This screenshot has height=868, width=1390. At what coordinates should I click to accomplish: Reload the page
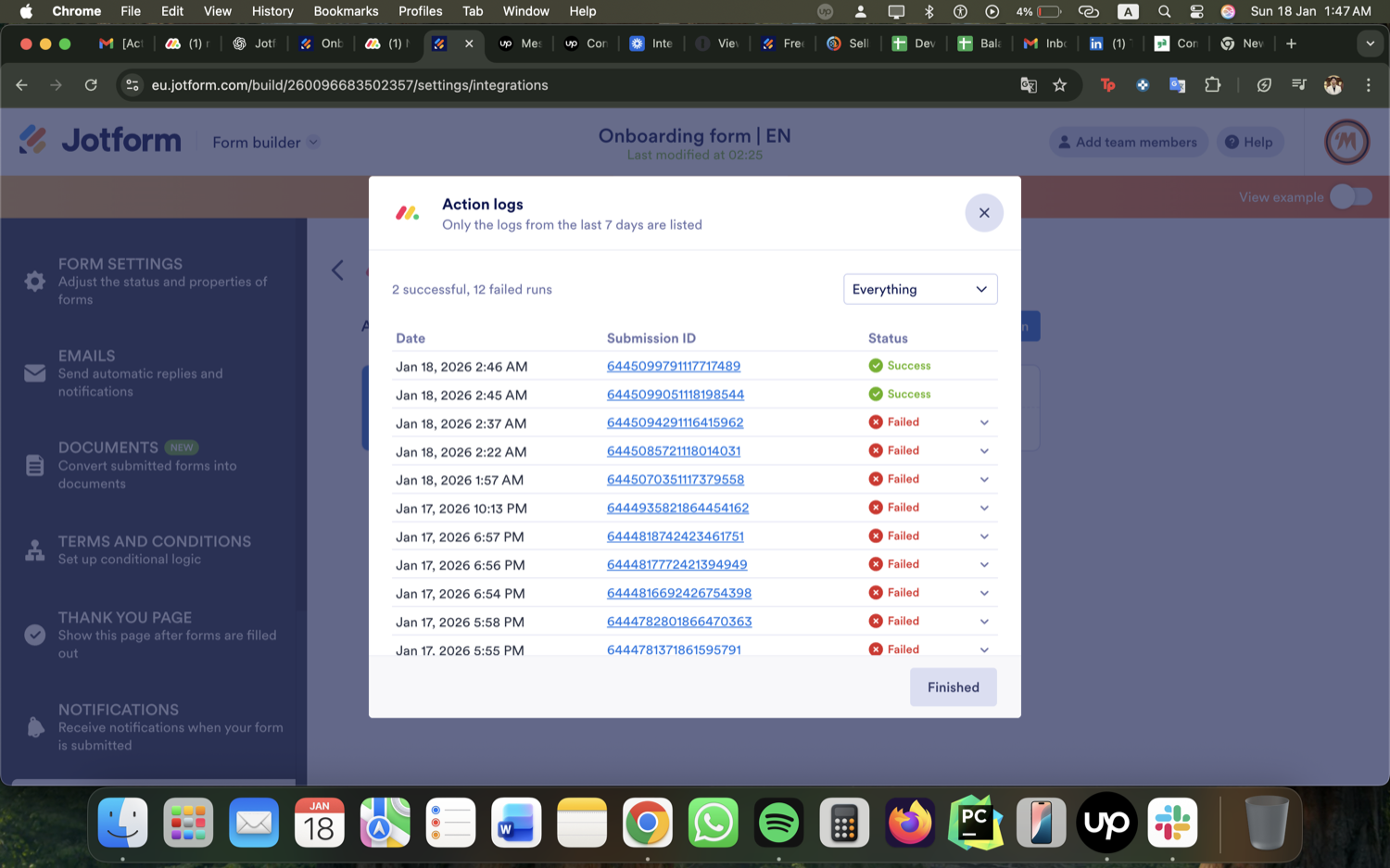coord(91,85)
